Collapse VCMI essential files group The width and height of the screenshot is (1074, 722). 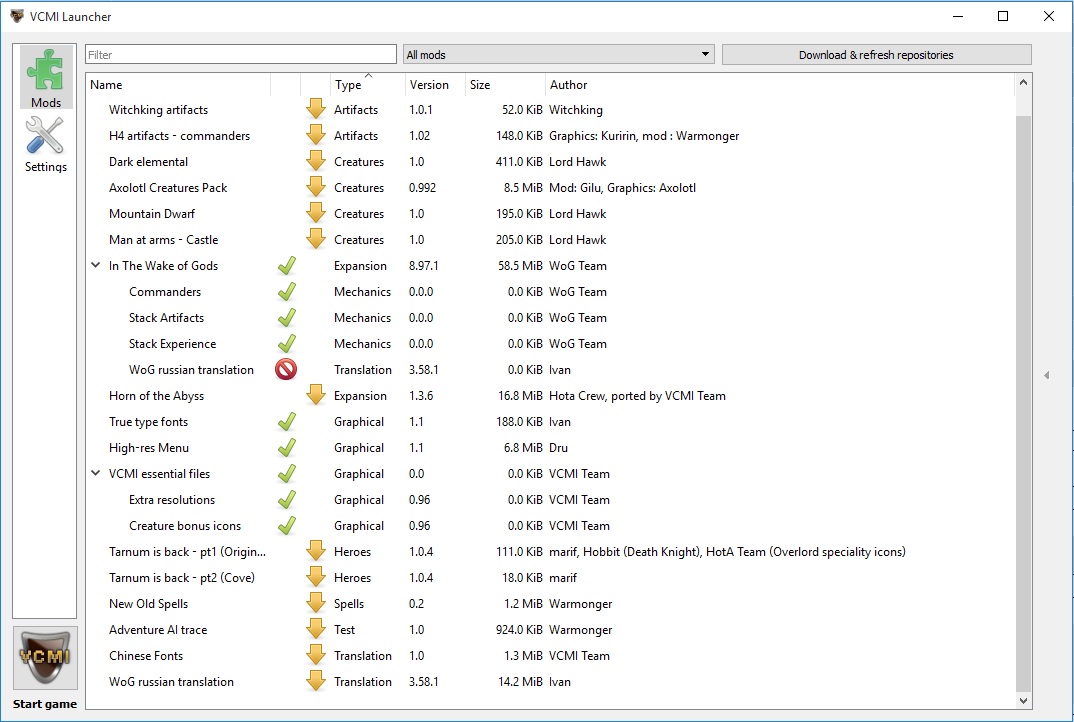(x=96, y=474)
